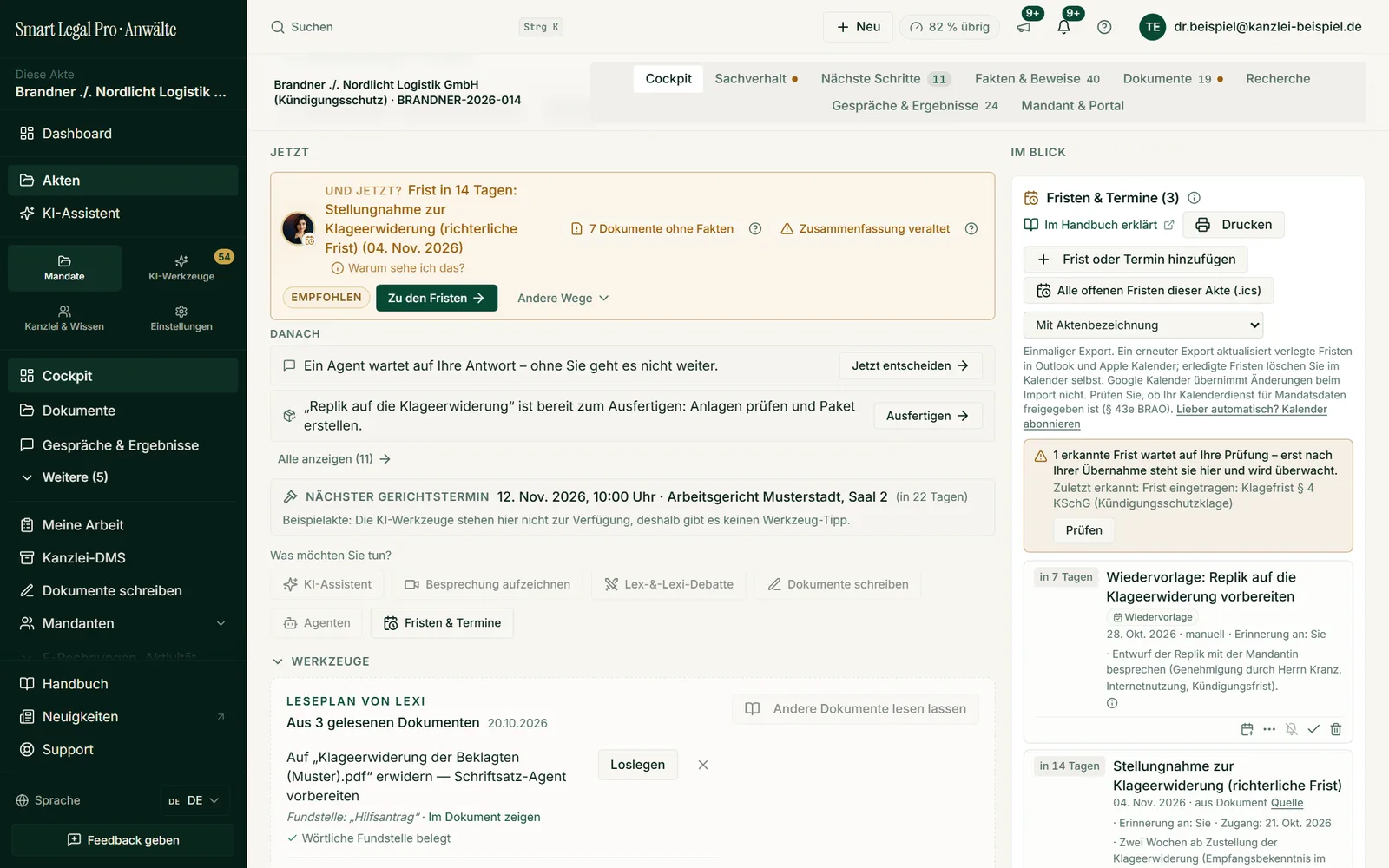Image resolution: width=1389 pixels, height=868 pixels.
Task: Click info icon beside 'Fristen & Termine (3)'
Action: click(x=1194, y=198)
